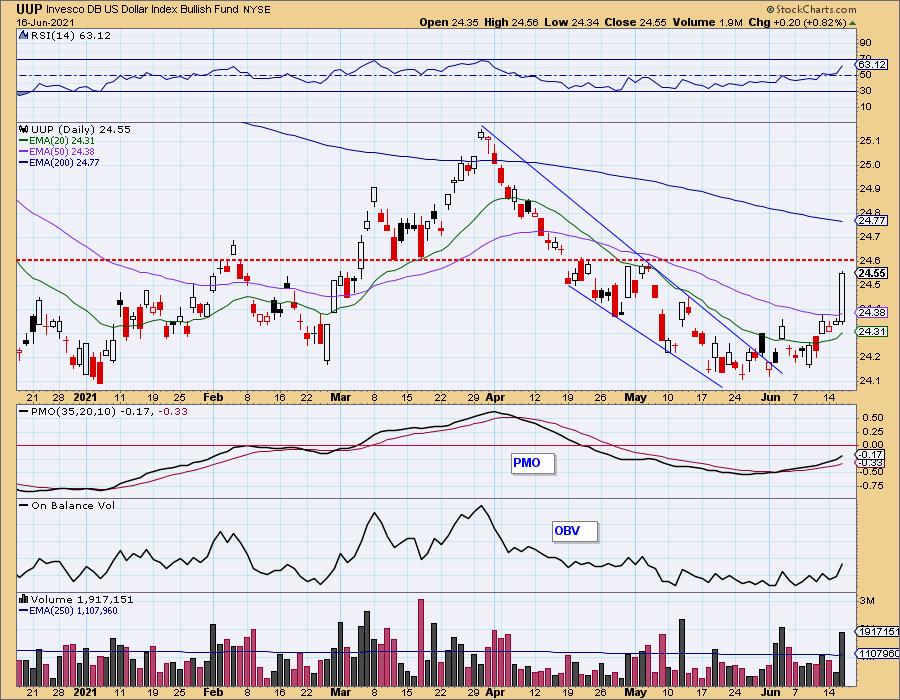Click the 25.1 price axis label

tap(871, 141)
